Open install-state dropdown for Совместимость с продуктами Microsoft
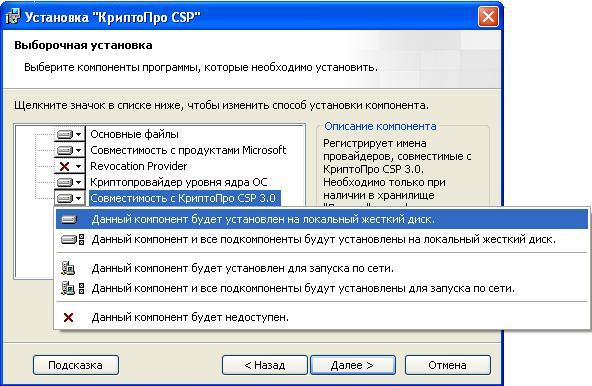592x386 pixels. (69, 150)
